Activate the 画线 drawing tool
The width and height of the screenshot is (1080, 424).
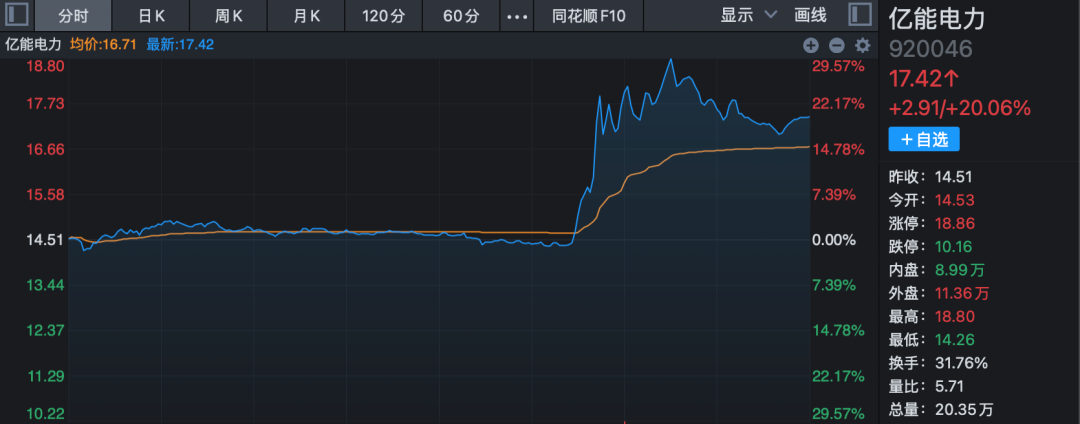pyautogui.click(x=810, y=16)
